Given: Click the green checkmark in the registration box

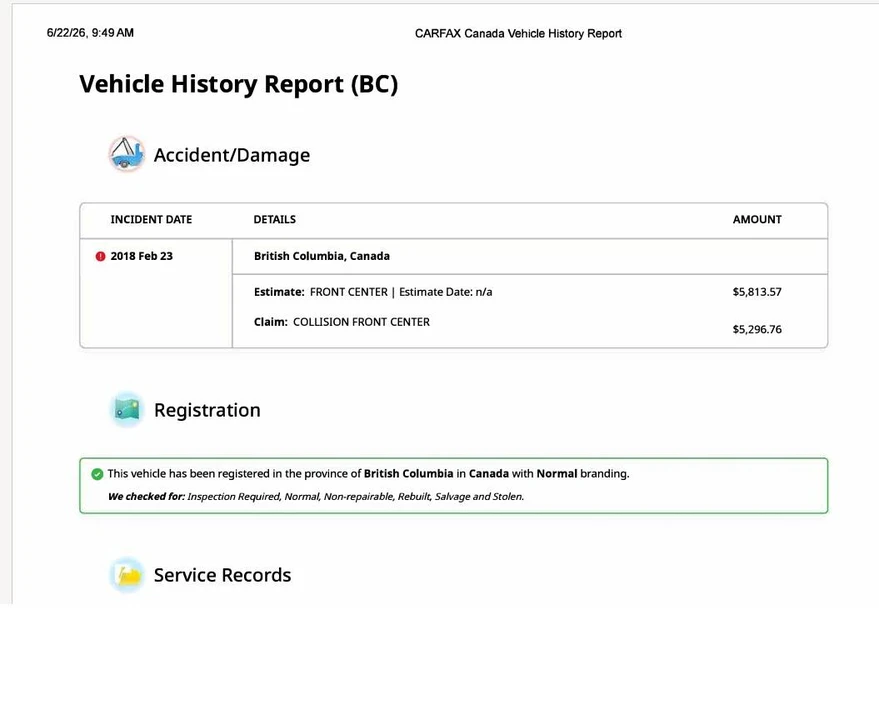Looking at the screenshot, I should click(x=97, y=474).
